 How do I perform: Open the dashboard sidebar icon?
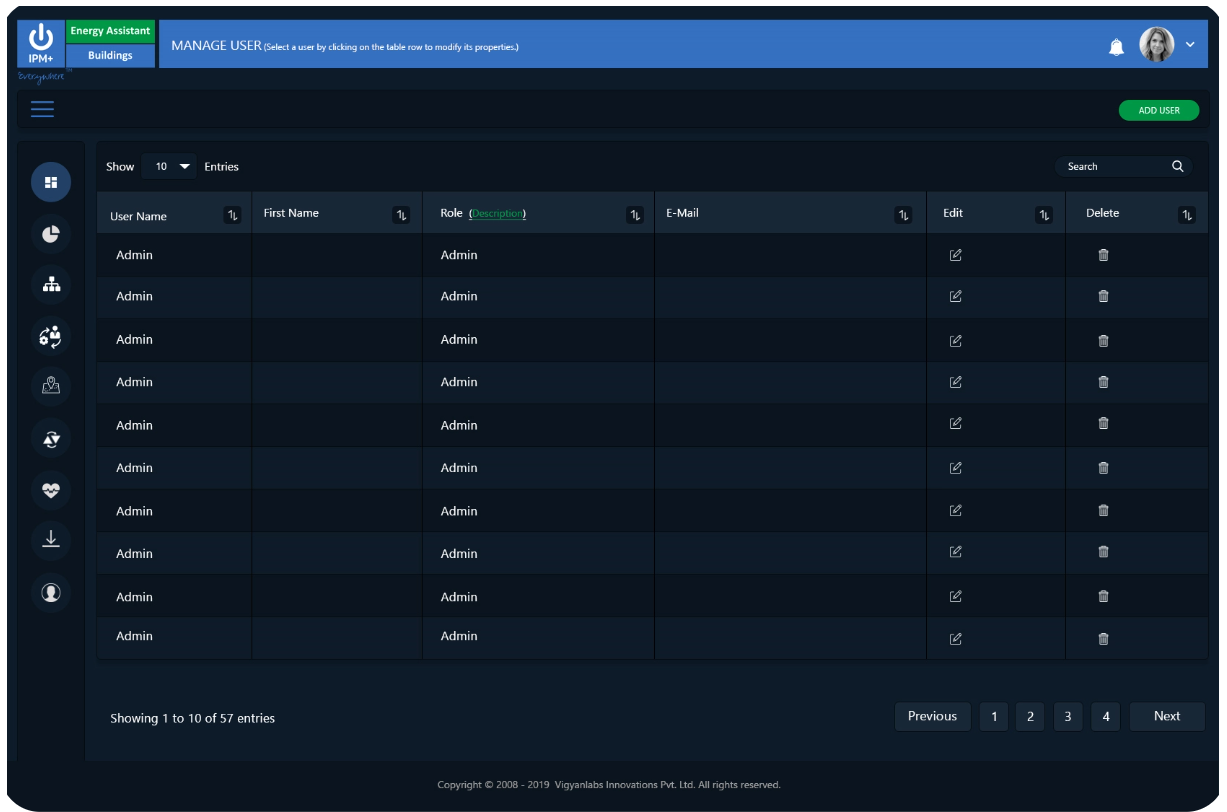click(51, 182)
